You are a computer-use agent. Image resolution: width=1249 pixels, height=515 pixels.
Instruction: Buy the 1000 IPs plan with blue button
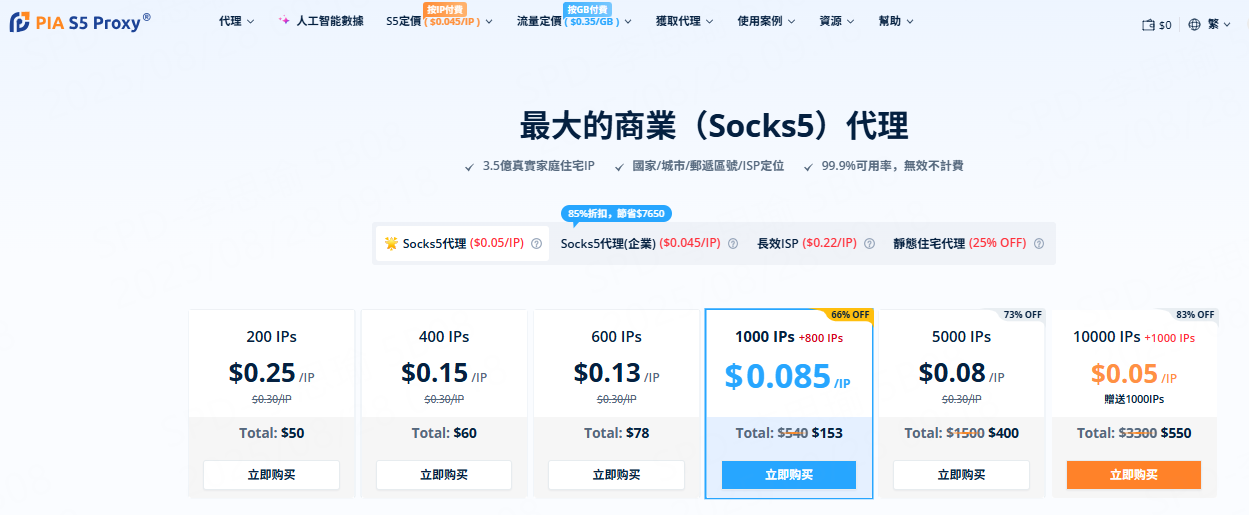click(789, 475)
